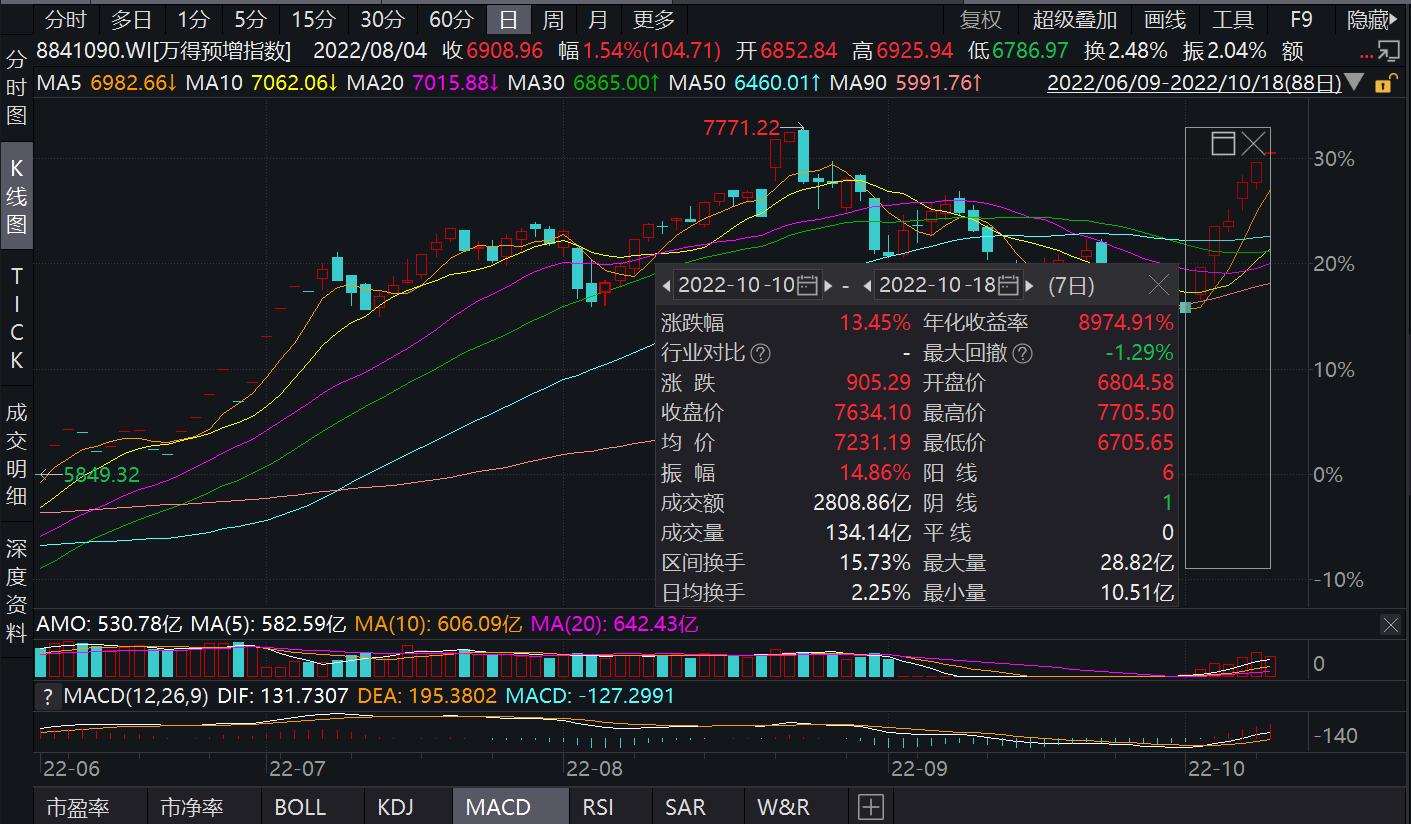Click the 超级叠加 button
The width and height of the screenshot is (1411, 824).
[x=1074, y=19]
